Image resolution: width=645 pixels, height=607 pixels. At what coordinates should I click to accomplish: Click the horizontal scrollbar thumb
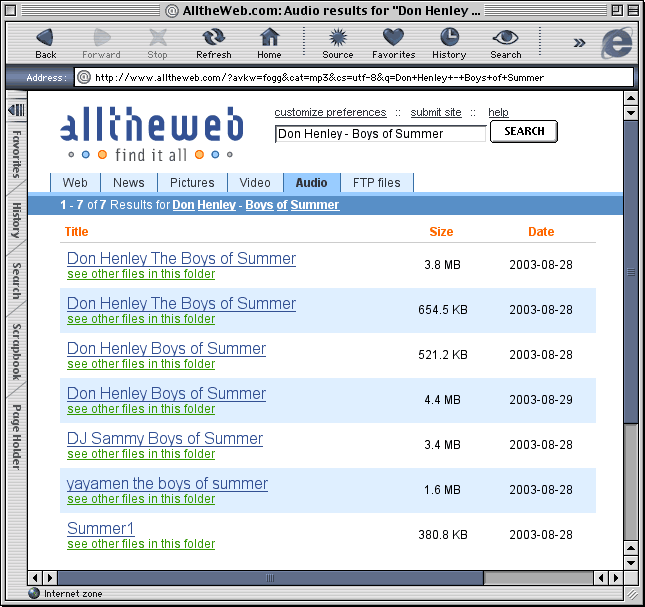tap(270, 578)
